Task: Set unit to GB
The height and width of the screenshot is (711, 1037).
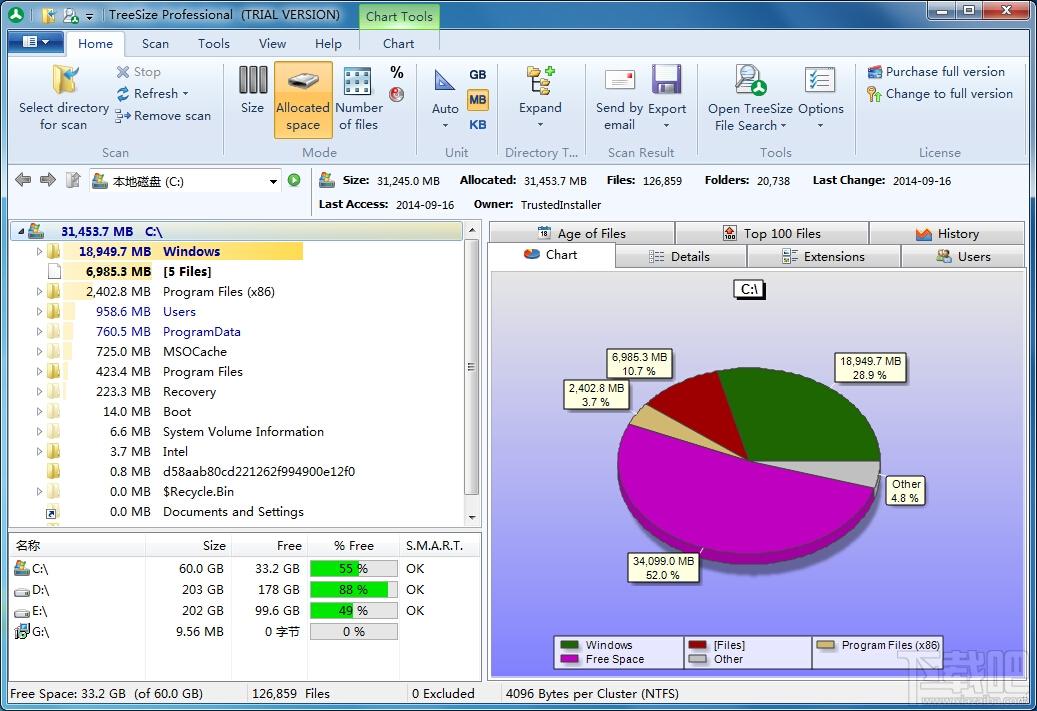Action: click(x=477, y=75)
